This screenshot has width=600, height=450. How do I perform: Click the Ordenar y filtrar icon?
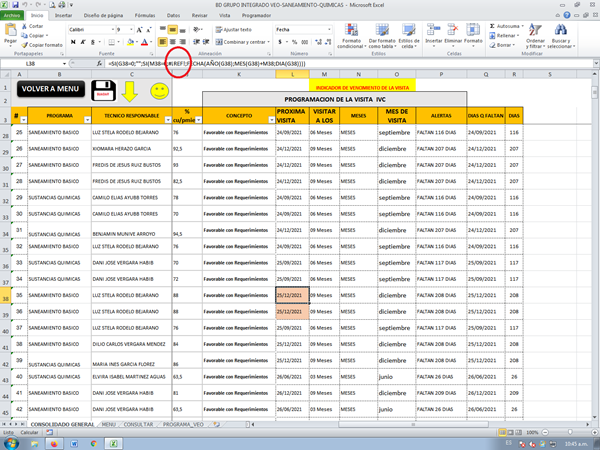coord(532,38)
